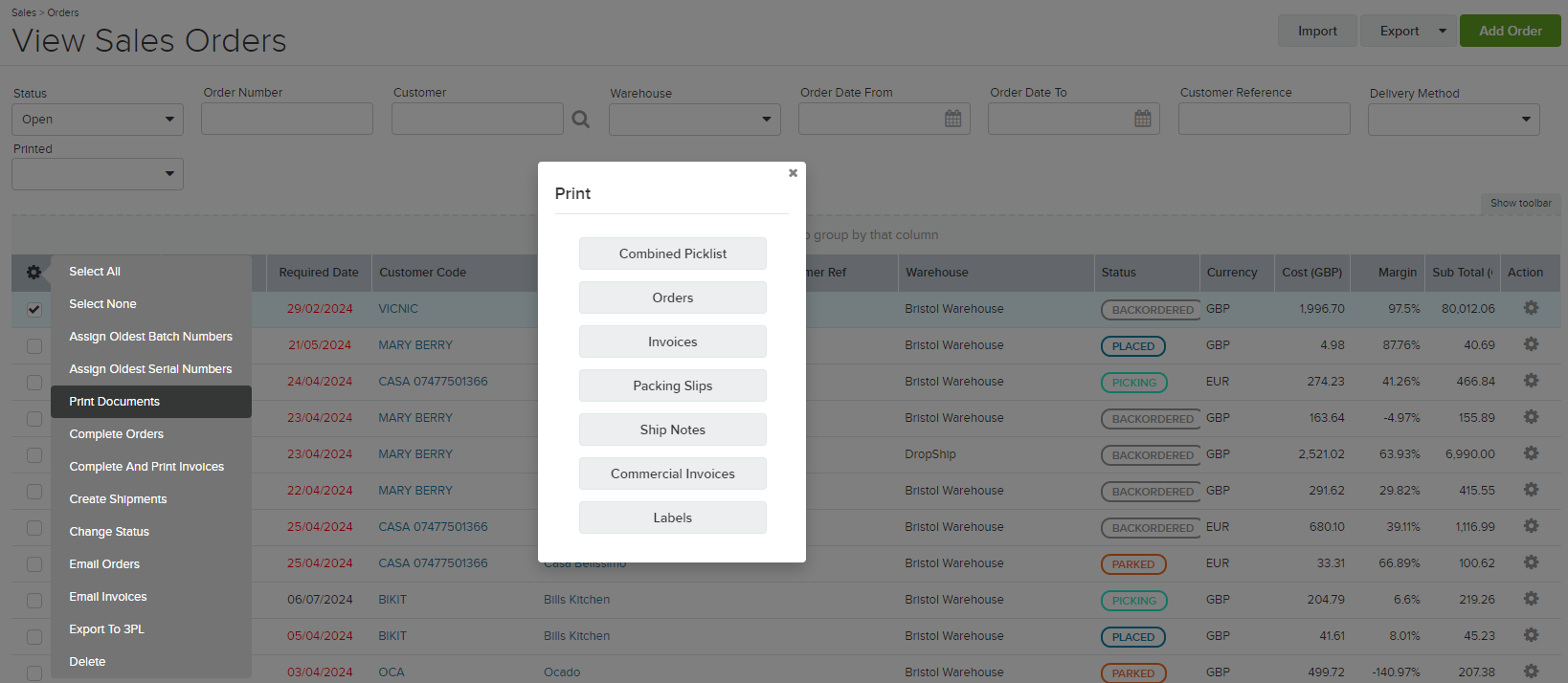Sort by Required Date column header
This screenshot has height=683, width=1568.
click(319, 273)
